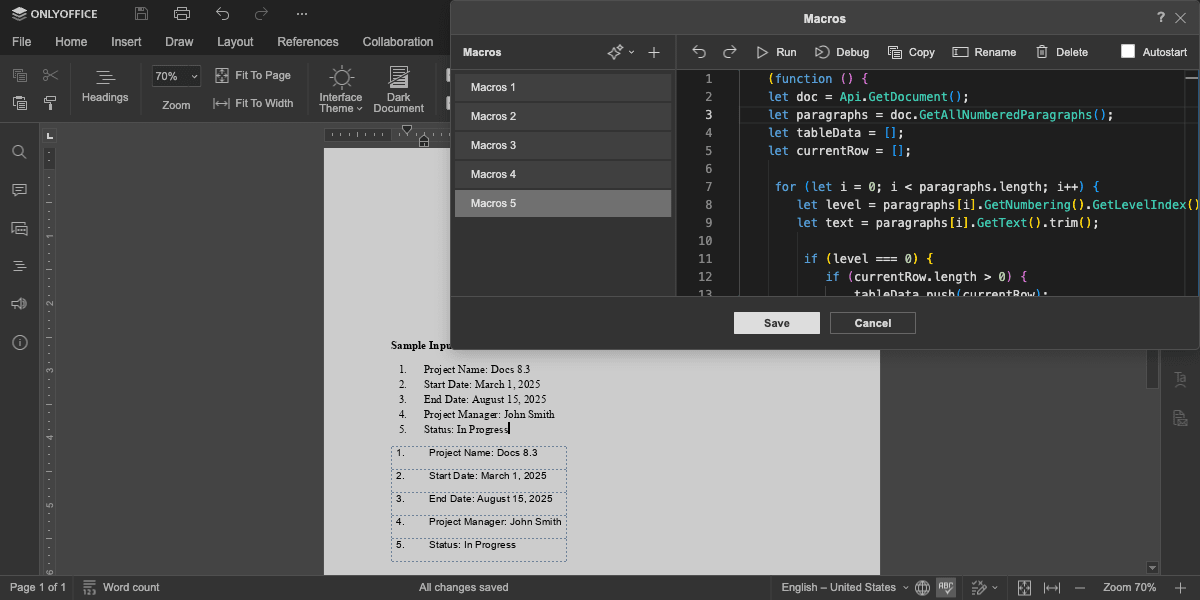
Task: Open the Search panel in left sidebar
Action: click(19, 152)
